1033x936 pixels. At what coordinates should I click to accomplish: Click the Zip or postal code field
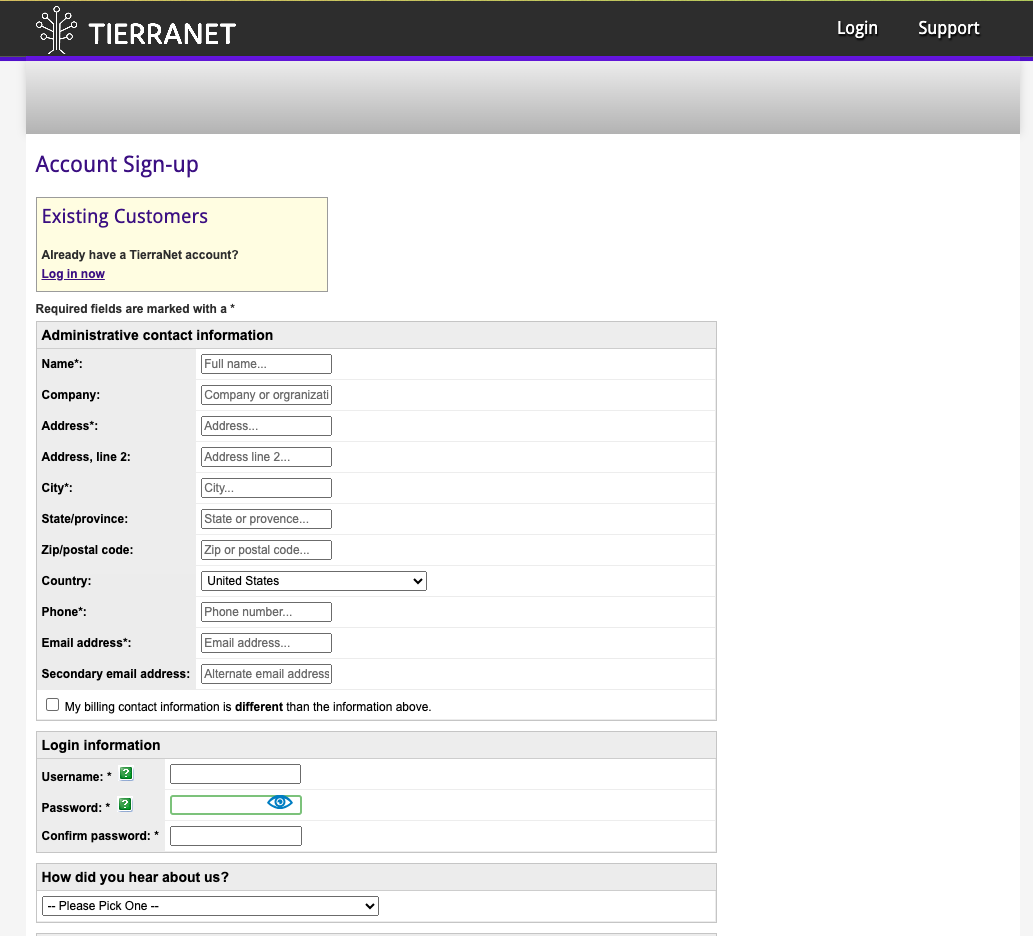(x=266, y=550)
